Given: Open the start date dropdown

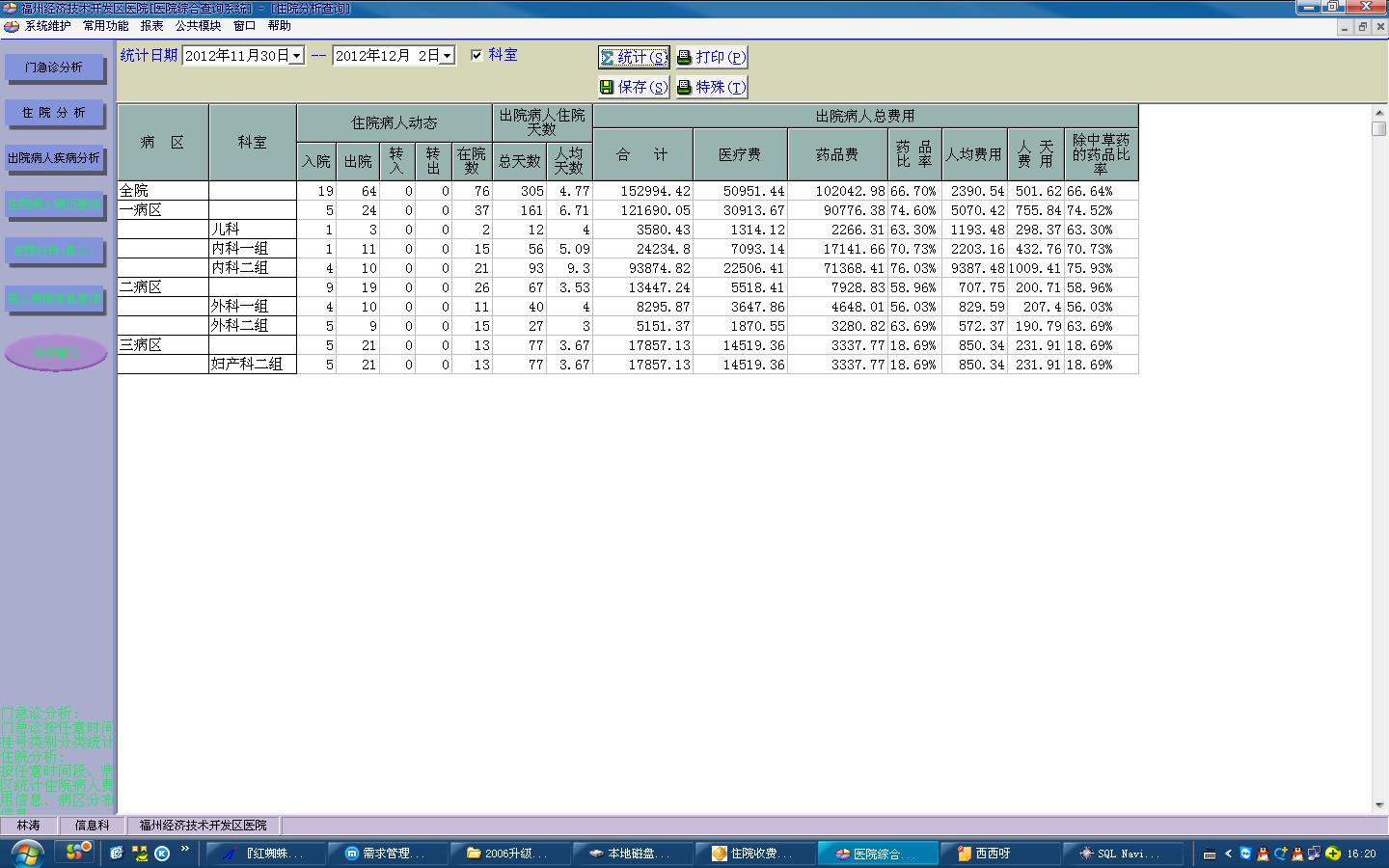Looking at the screenshot, I should [297, 56].
